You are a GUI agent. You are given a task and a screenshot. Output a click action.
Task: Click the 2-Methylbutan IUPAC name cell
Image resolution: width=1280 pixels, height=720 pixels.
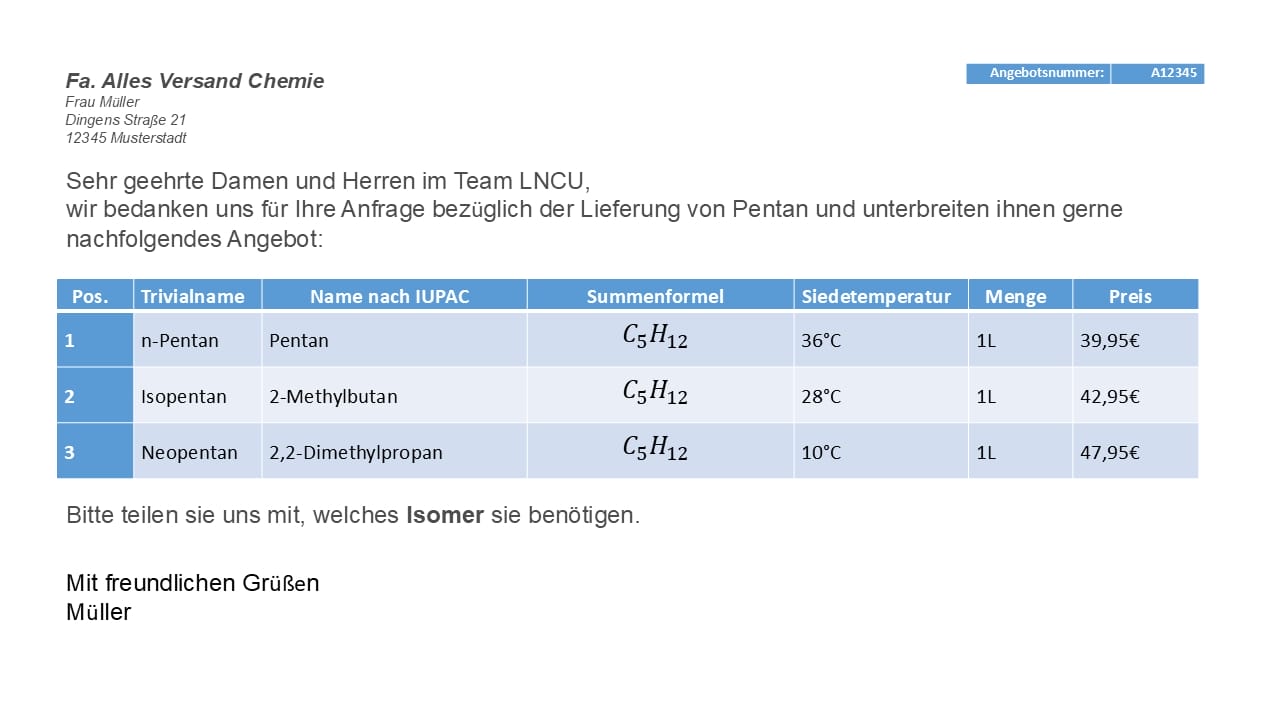333,396
